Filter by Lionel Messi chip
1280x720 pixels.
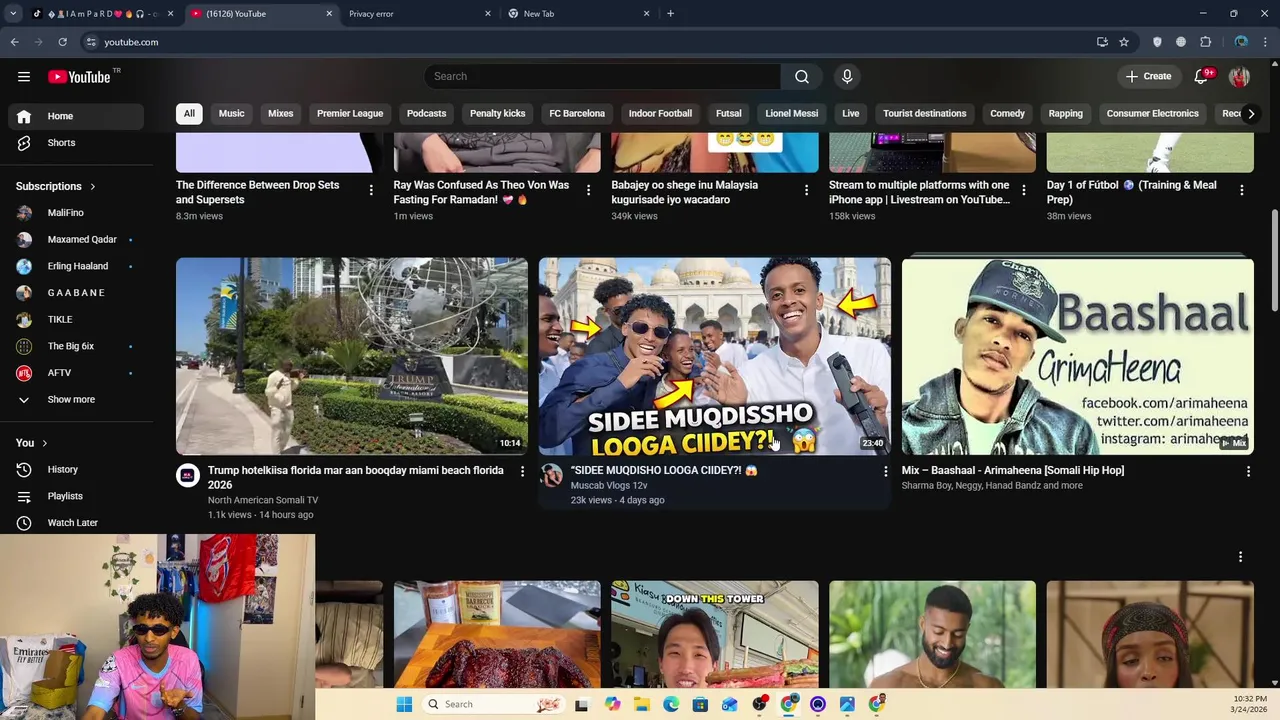(792, 113)
